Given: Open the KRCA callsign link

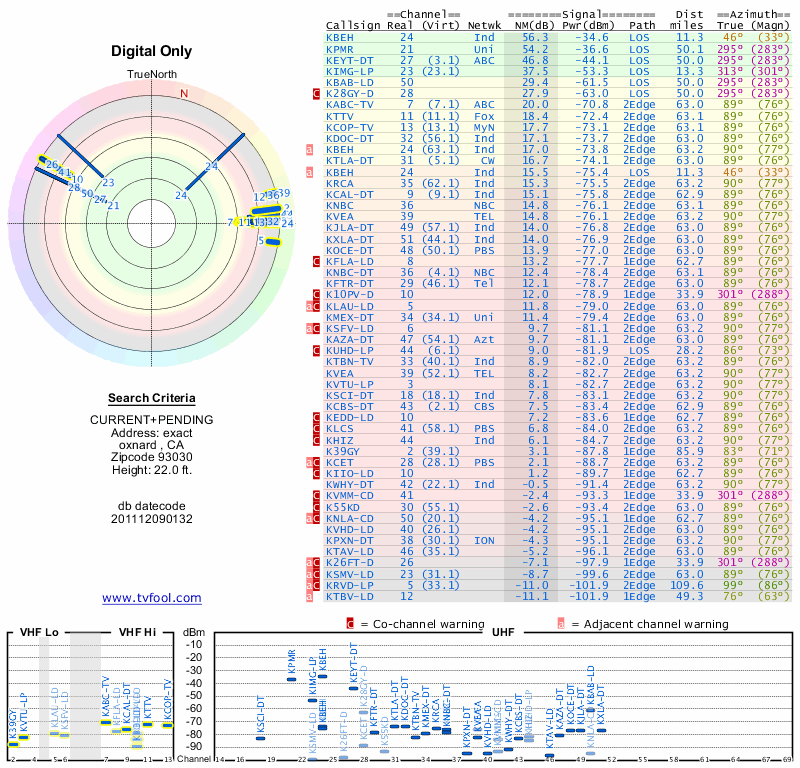Looking at the screenshot, I should [x=340, y=183].
